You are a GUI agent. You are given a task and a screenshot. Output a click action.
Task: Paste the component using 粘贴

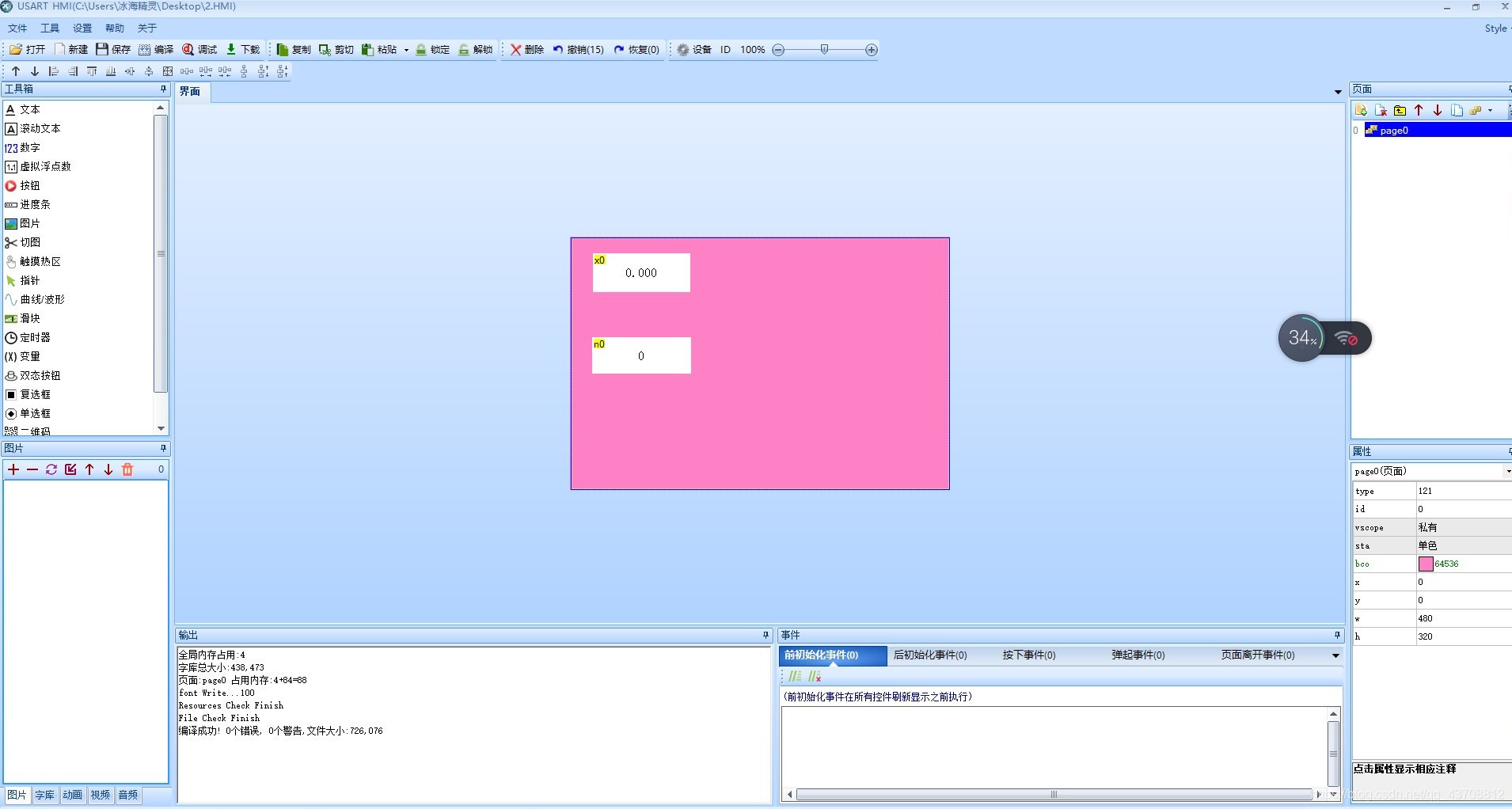379,49
